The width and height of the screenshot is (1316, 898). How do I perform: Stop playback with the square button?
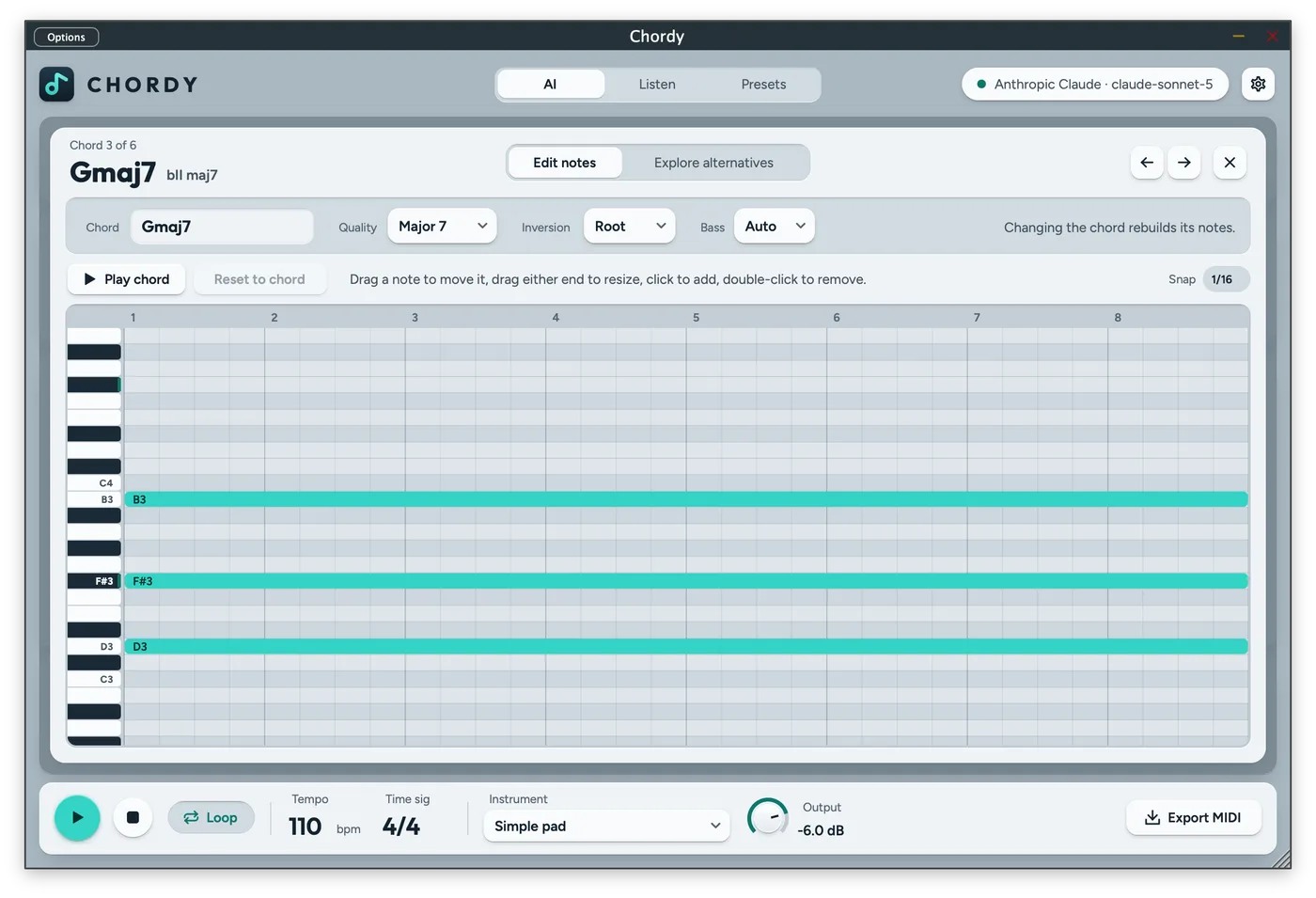pyautogui.click(x=133, y=817)
